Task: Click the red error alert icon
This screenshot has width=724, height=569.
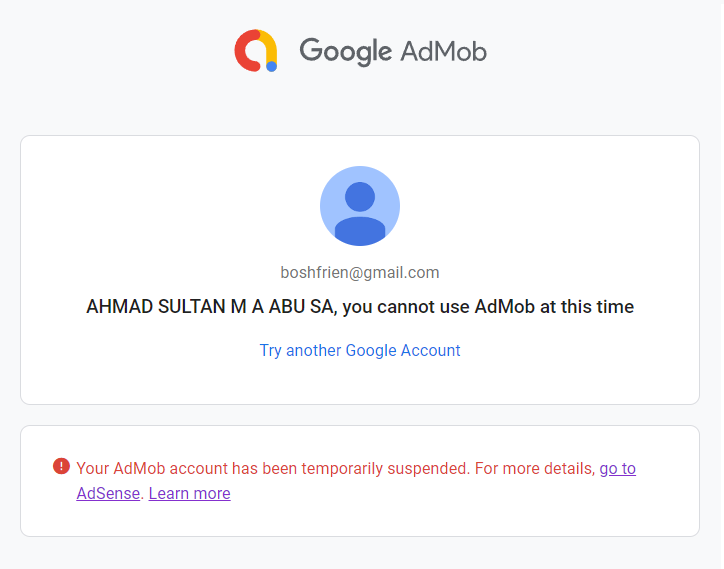Action: pos(61,466)
